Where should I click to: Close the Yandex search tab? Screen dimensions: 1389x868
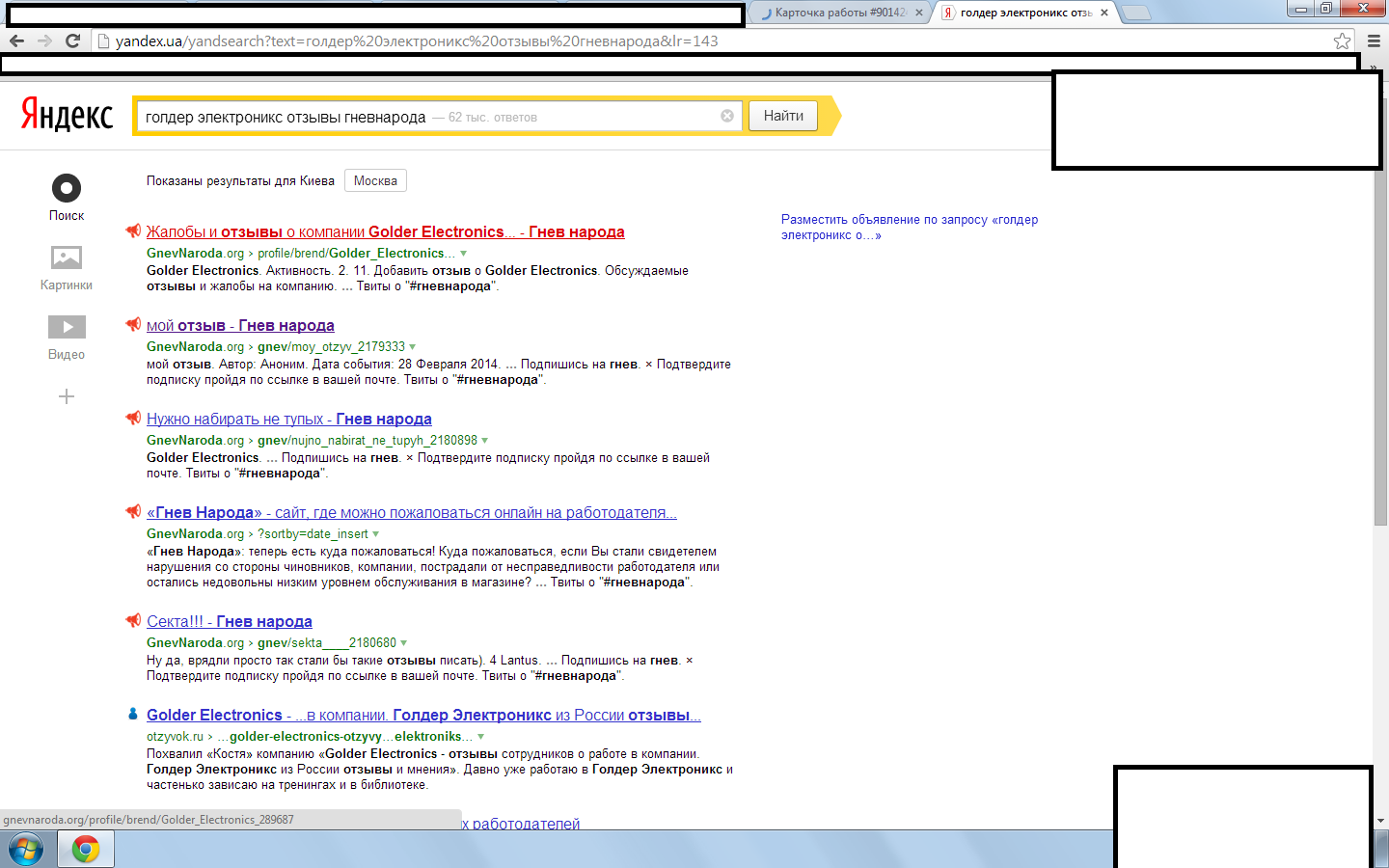pos(1104,13)
